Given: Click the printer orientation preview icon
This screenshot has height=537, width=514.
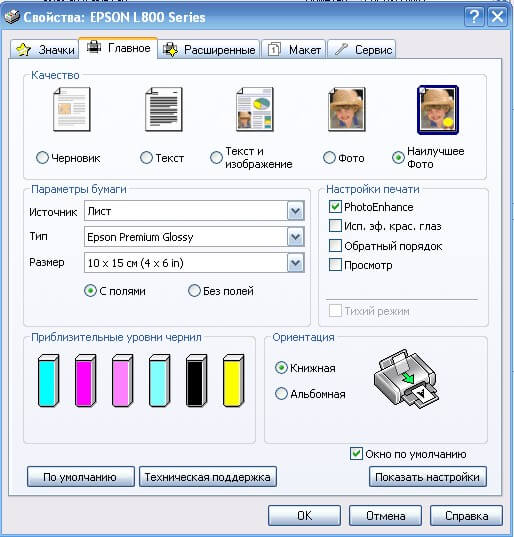Looking at the screenshot, I should (406, 378).
